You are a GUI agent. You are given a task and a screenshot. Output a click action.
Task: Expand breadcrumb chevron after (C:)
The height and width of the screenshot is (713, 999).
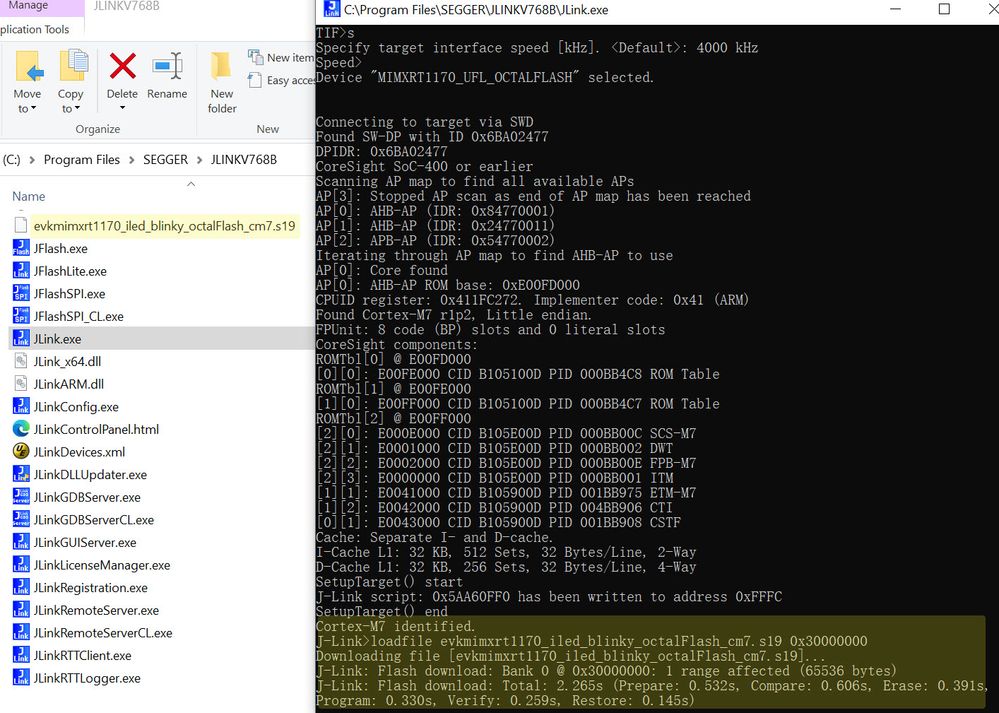click(32, 160)
